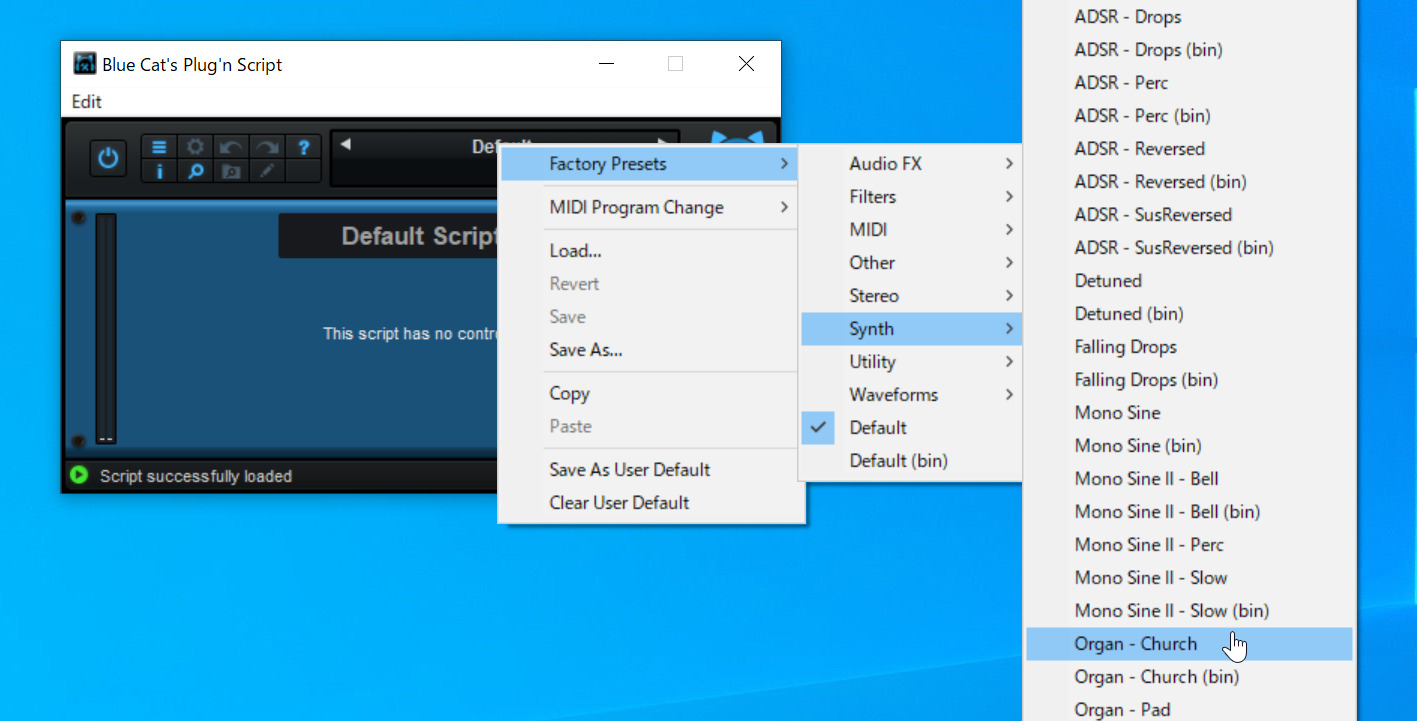Viewport: 1417px width, 721px height.
Task: Load the Mono Sine II - Bell preset
Action: (1189, 479)
